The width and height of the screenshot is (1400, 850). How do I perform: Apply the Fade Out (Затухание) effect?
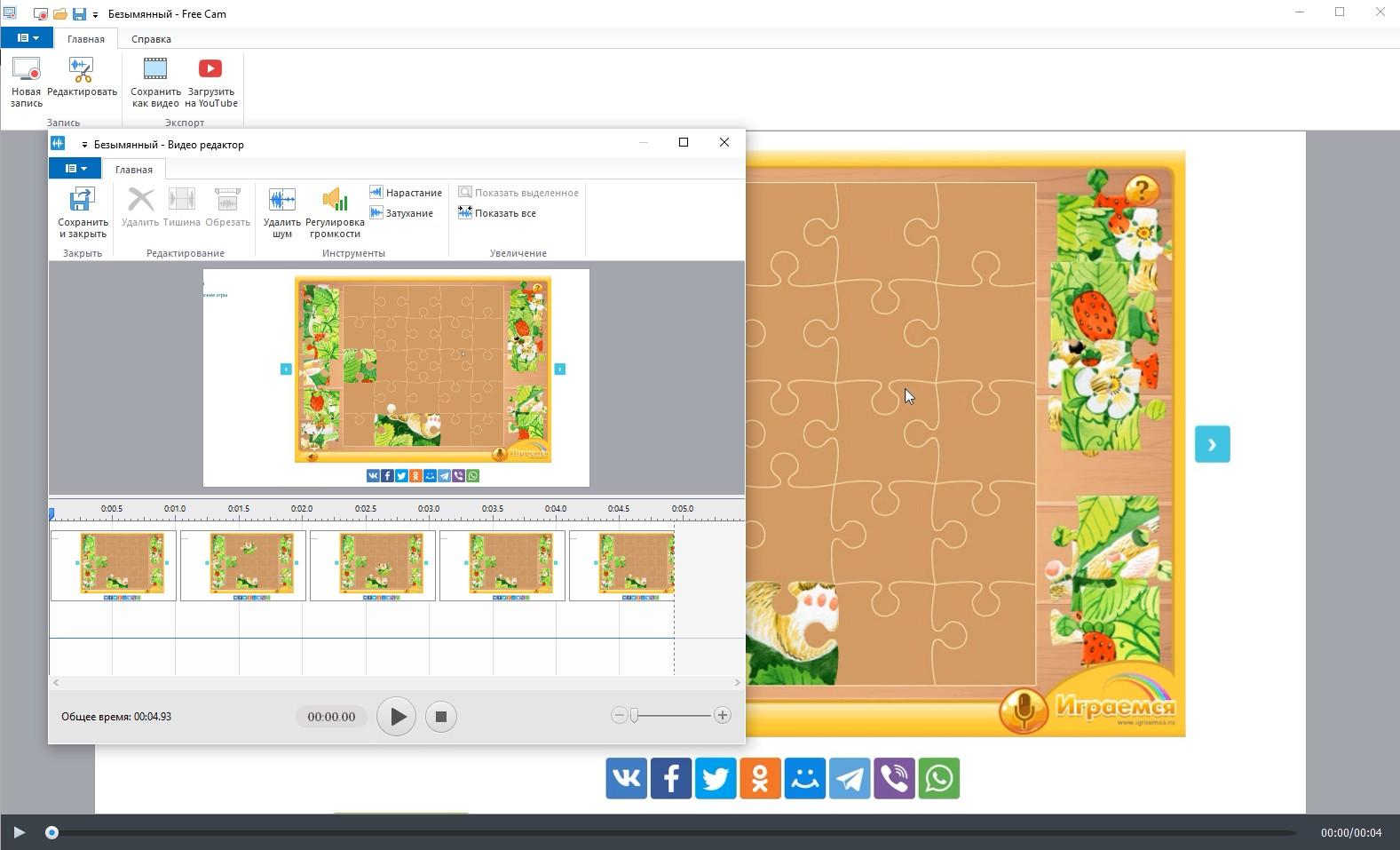coord(401,213)
